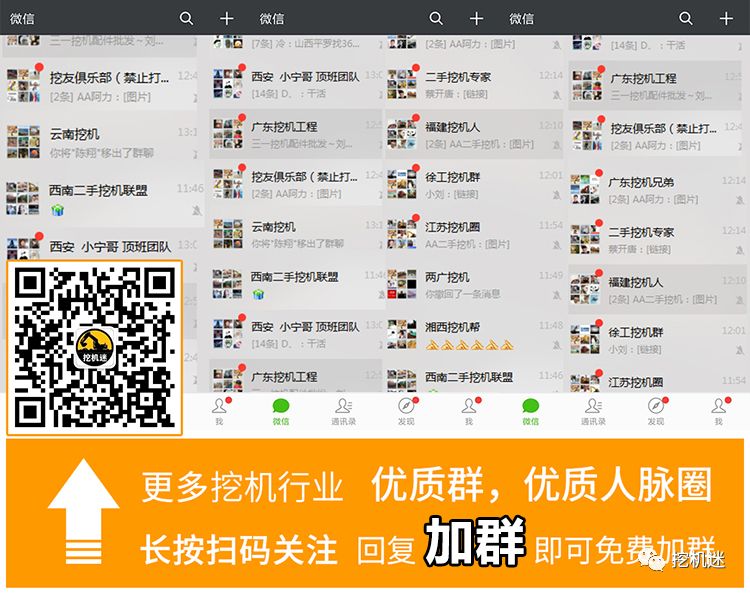The width and height of the screenshot is (750, 593).
Task: Select the left-hand green 微信 bottom tab
Action: click(x=281, y=412)
